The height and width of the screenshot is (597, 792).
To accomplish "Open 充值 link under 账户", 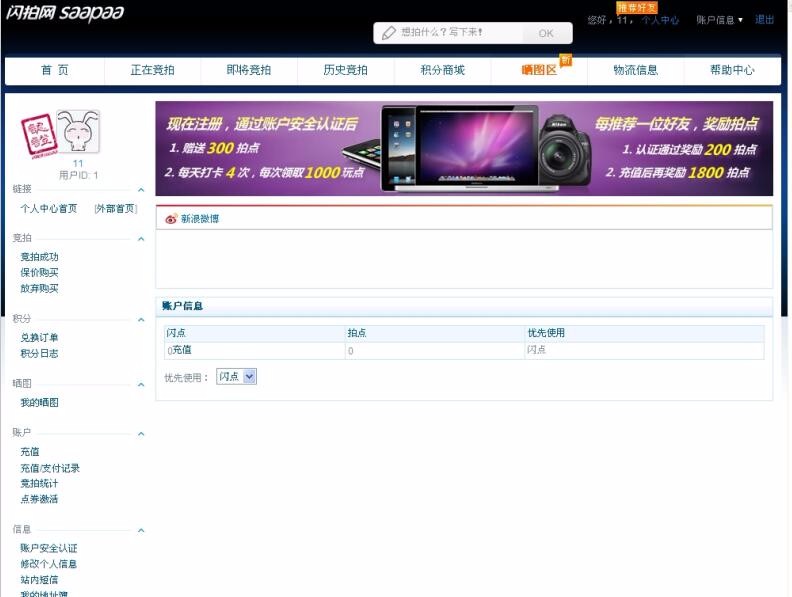I will [x=30, y=452].
